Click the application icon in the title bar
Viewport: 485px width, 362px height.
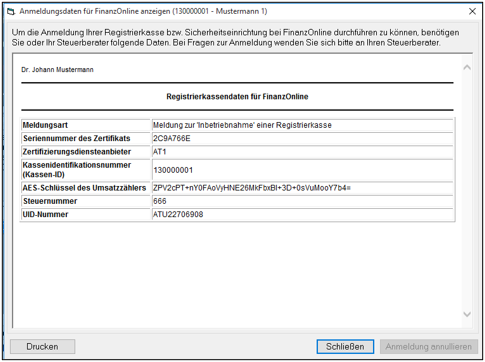(x=11, y=12)
